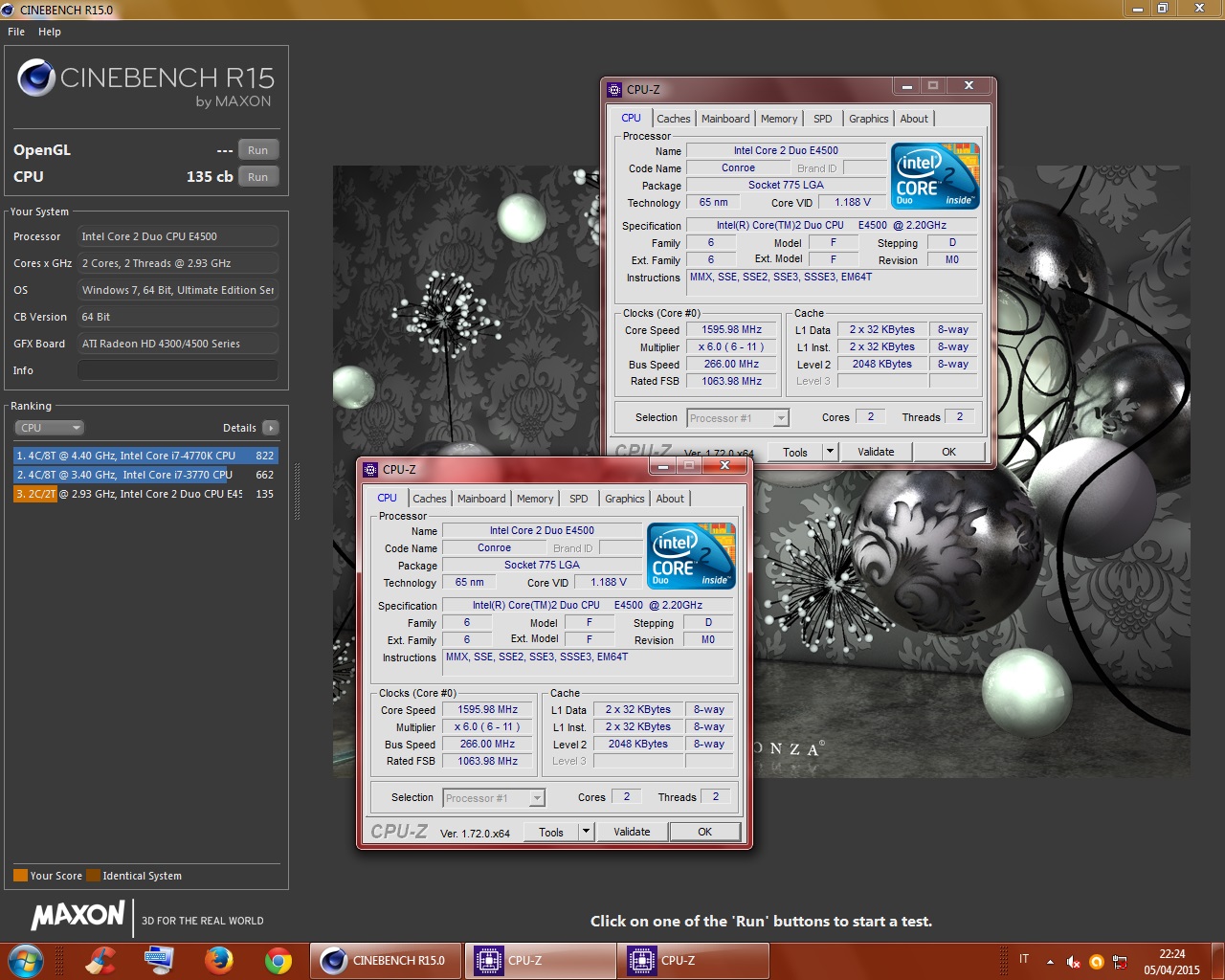Activate the second CPU-Z taskbar button
This screenshot has height=980, width=1225.
click(x=694, y=960)
